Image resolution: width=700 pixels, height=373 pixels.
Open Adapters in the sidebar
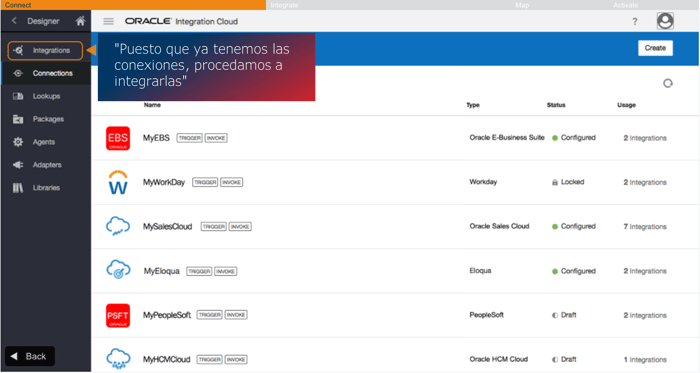pyautogui.click(x=46, y=165)
